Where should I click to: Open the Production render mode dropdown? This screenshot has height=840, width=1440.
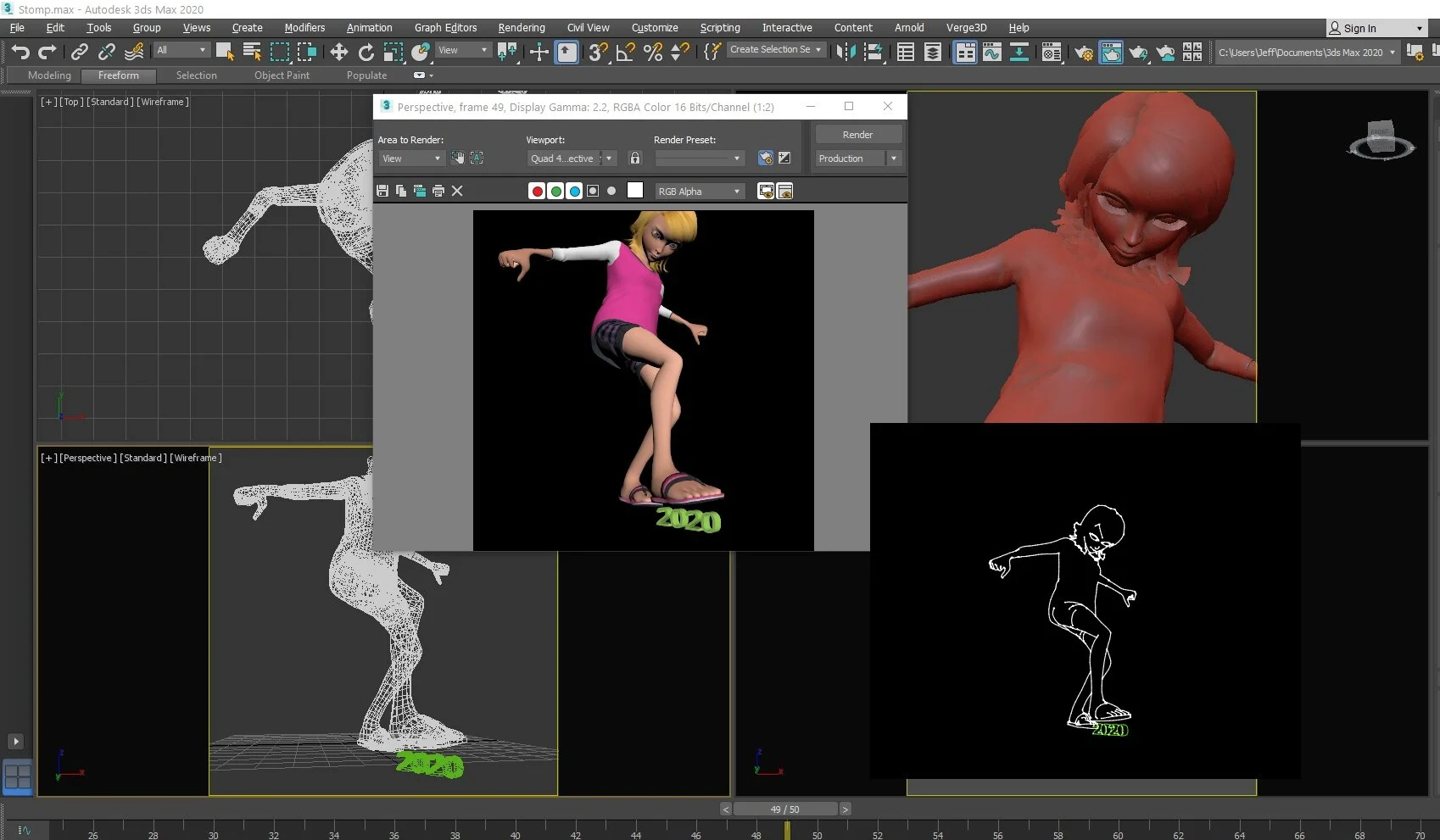893,159
